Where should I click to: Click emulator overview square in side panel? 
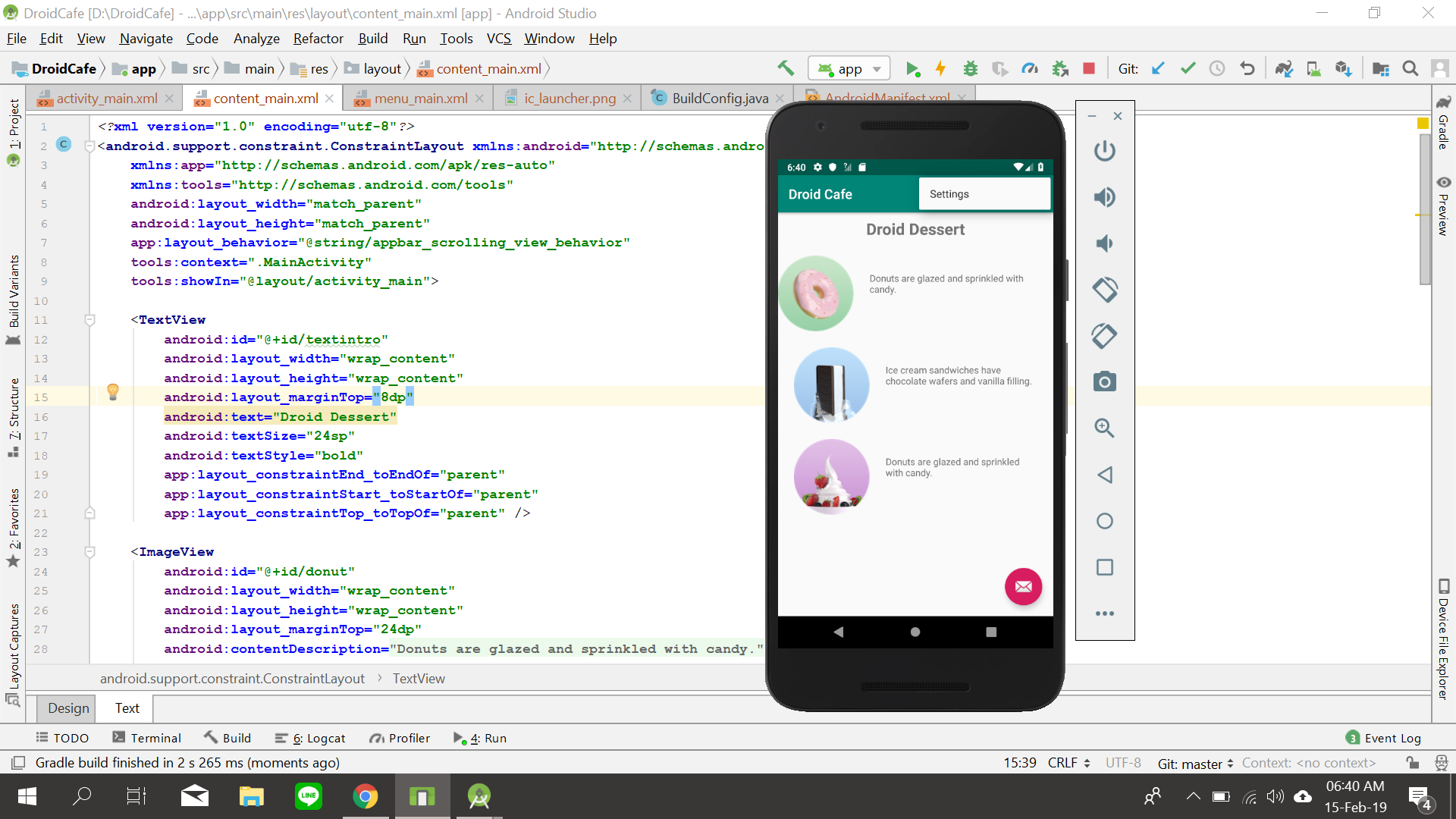point(1105,567)
